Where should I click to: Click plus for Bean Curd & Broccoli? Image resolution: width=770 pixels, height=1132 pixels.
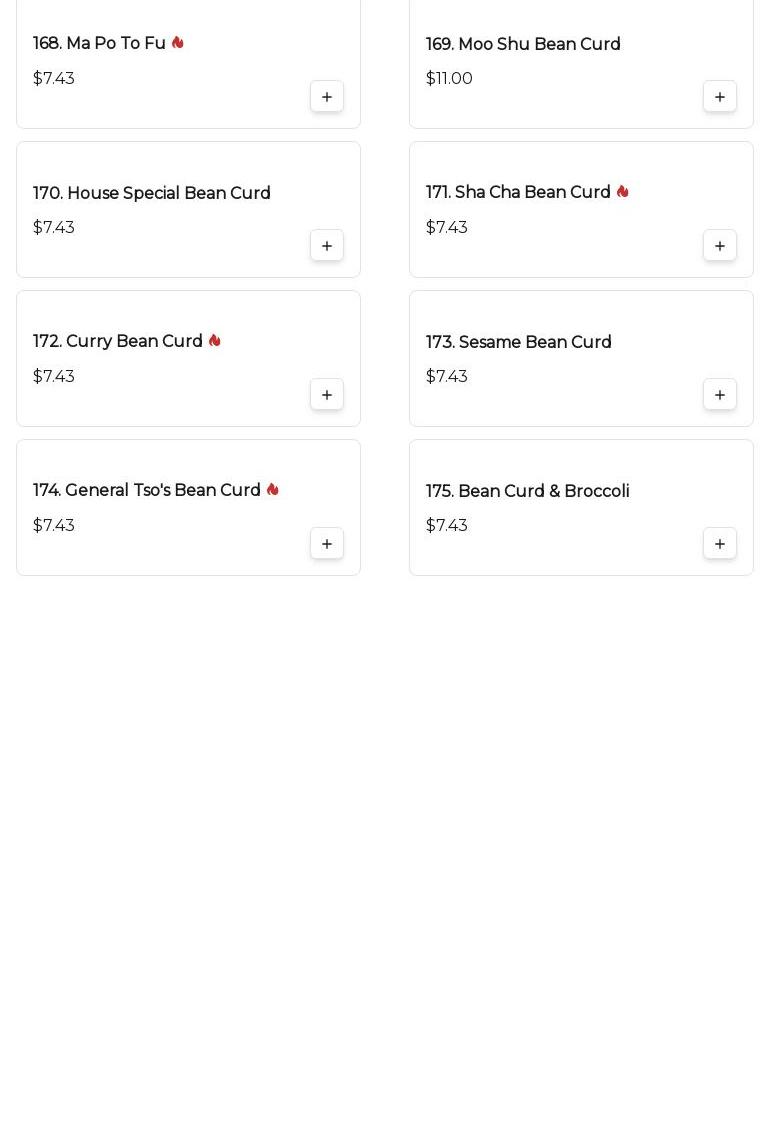point(719,544)
